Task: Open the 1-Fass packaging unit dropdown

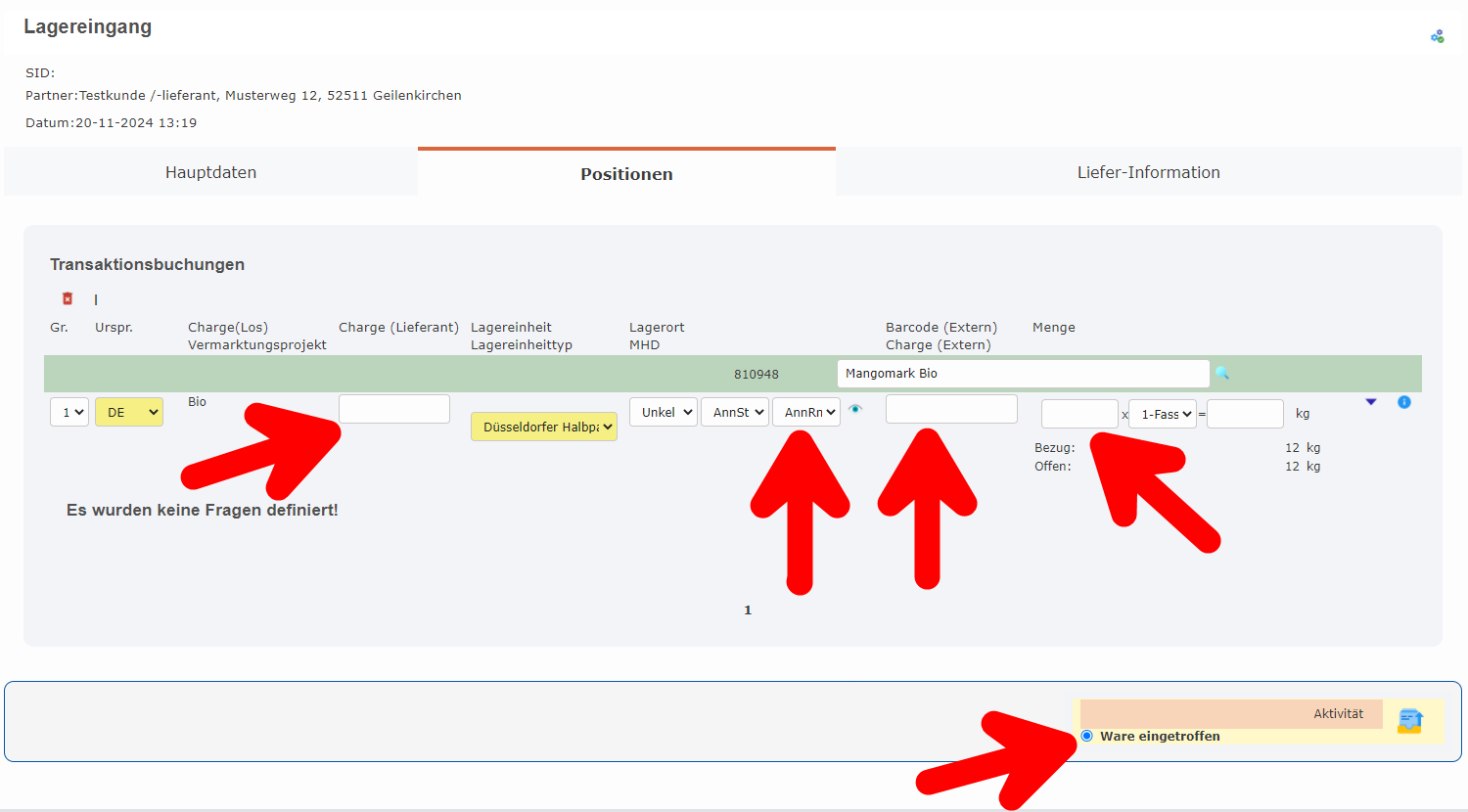Action: pos(1163,414)
